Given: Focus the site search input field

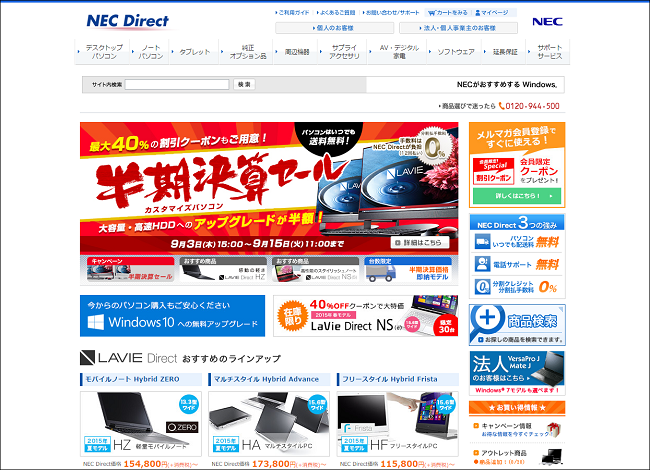Looking at the screenshot, I should 177,85.
